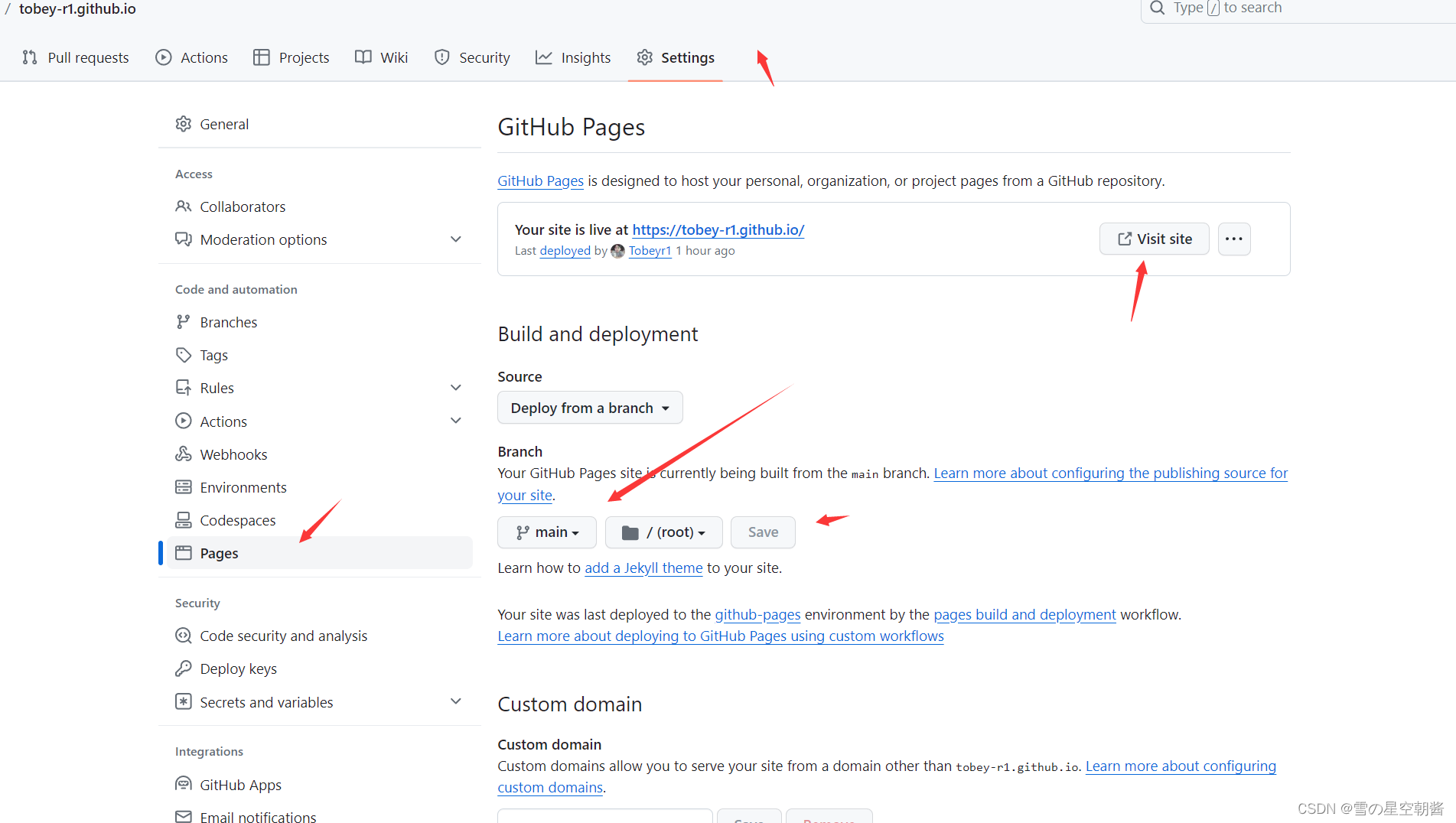Open the / (root) folder dropdown
This screenshot has width=1456, height=823.
click(664, 532)
